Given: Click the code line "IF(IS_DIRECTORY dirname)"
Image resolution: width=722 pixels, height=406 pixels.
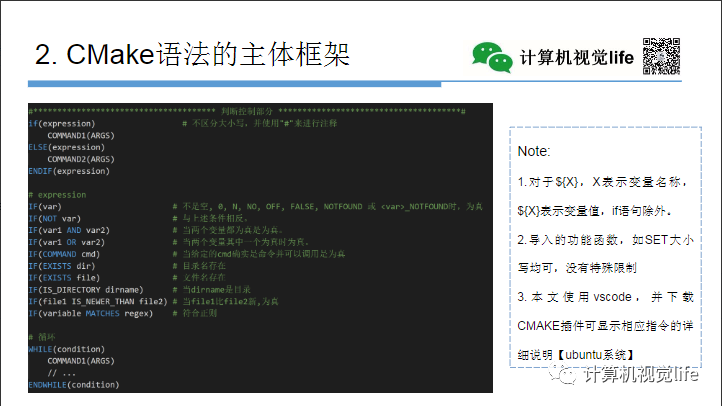Looking at the screenshot, I should click(86, 290).
